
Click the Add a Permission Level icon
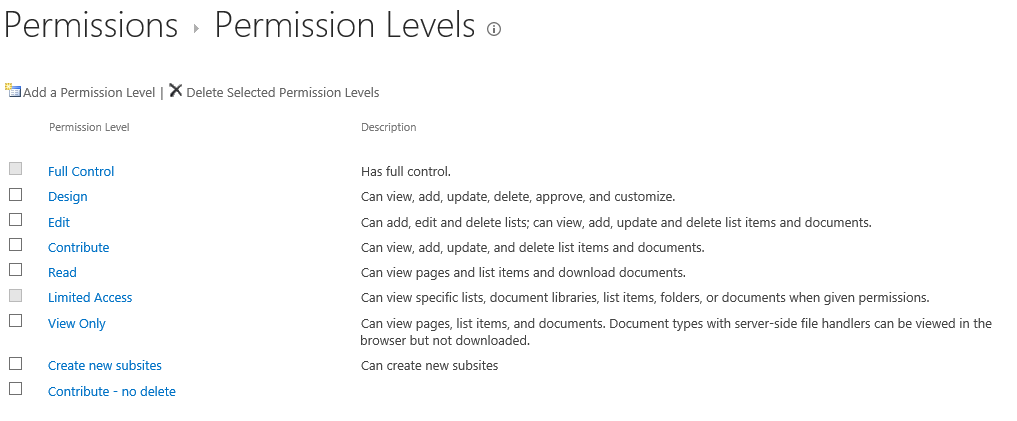click(x=13, y=91)
